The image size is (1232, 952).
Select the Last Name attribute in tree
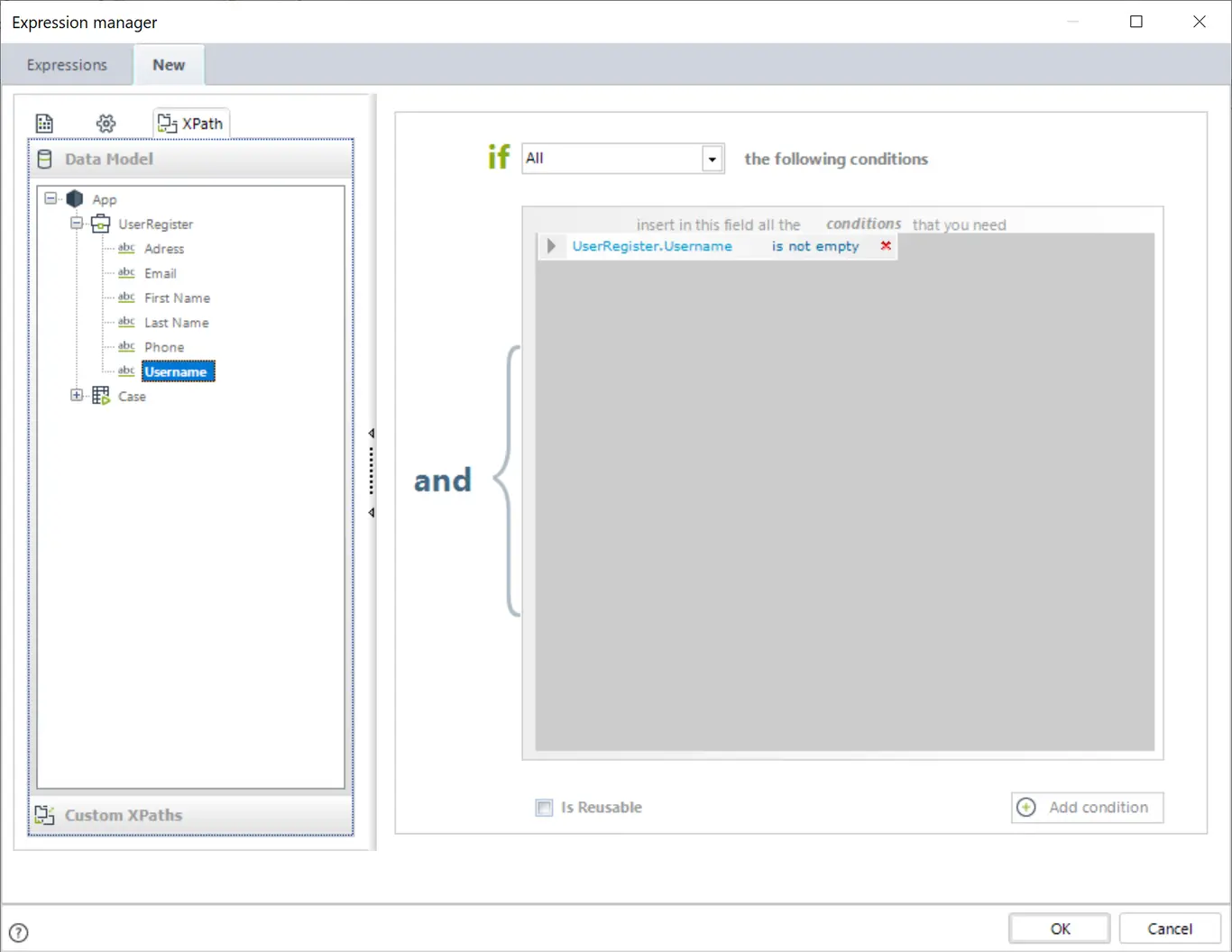tap(177, 323)
